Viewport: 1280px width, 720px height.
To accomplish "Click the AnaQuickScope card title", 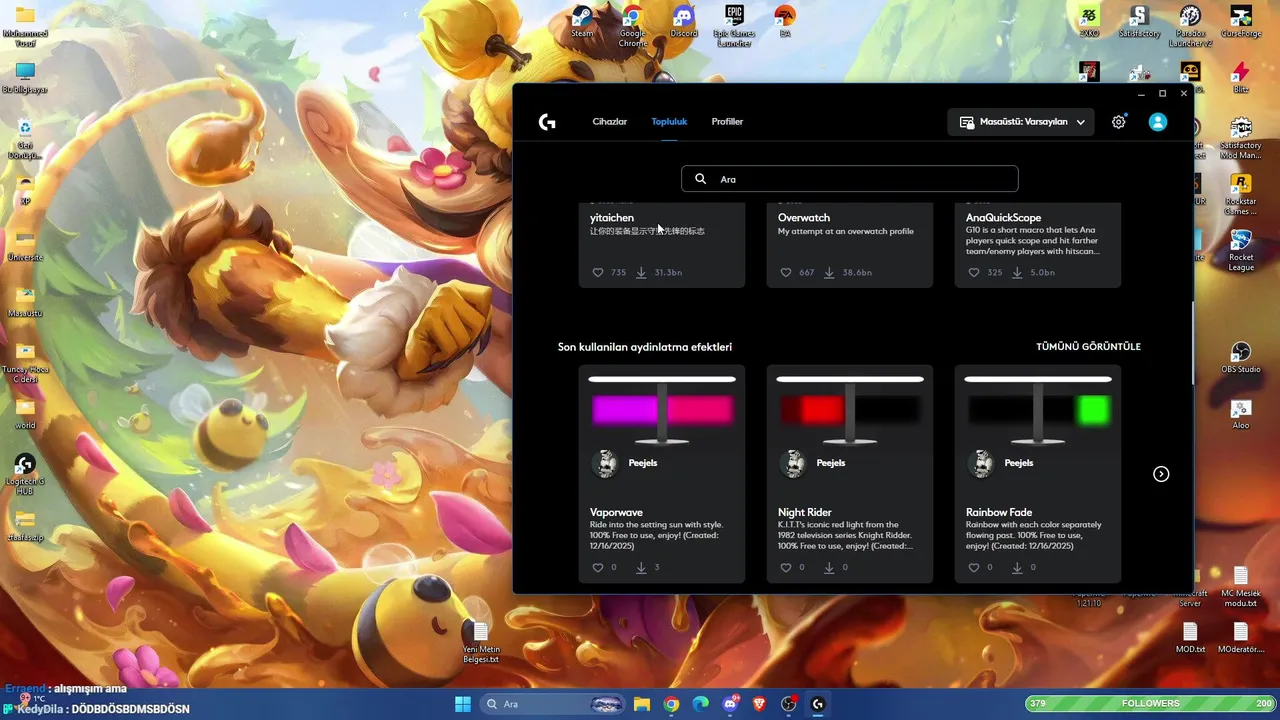I will (x=1003, y=218).
